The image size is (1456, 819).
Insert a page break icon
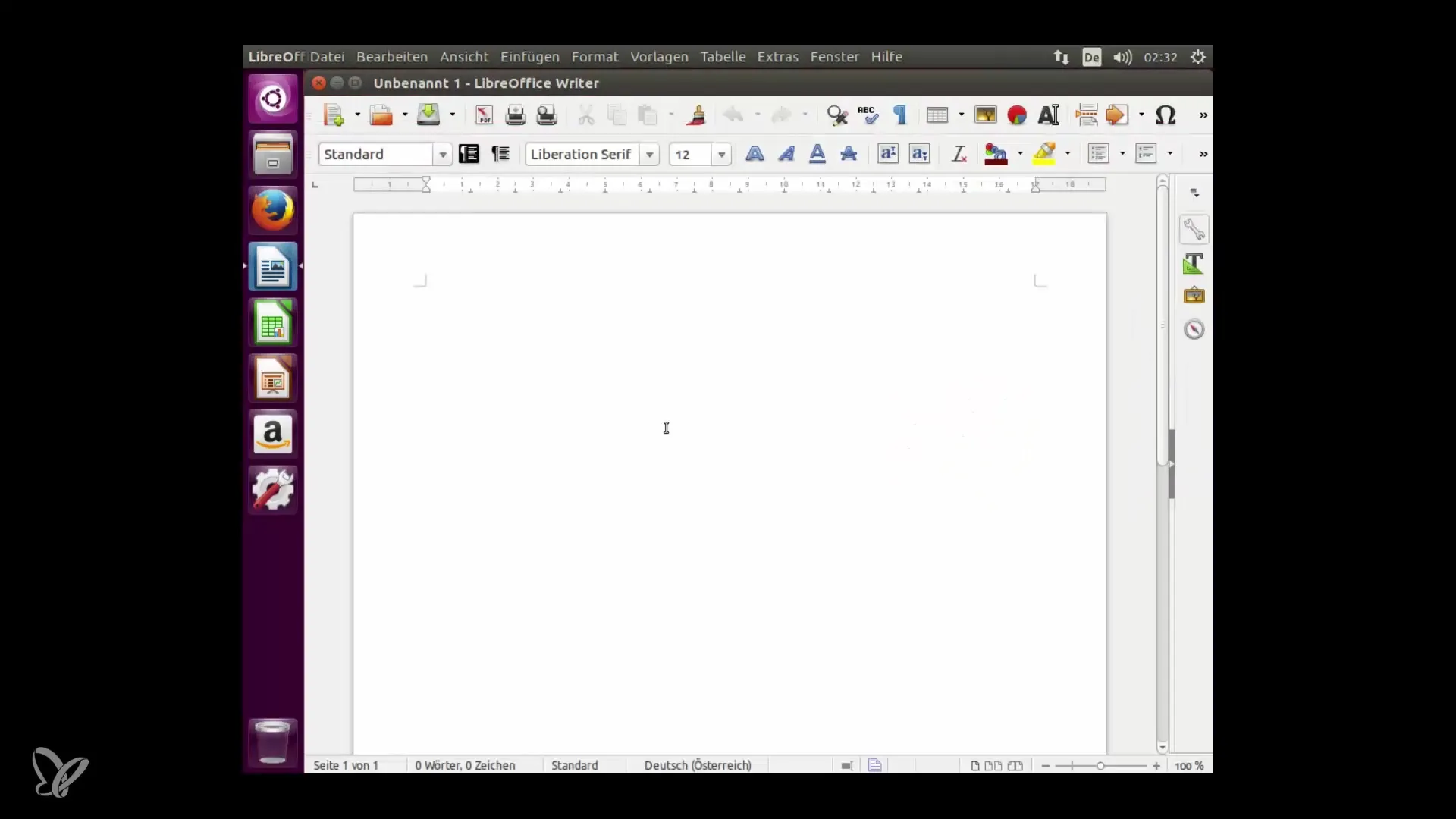[x=1087, y=115]
